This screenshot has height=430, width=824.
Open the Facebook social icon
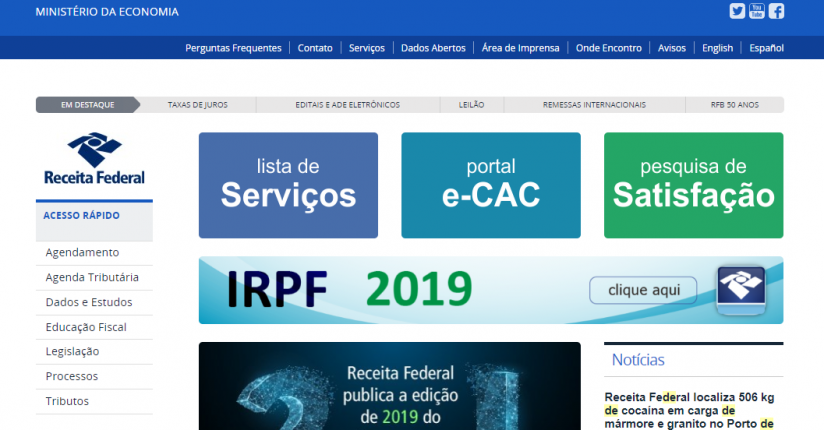[776, 12]
